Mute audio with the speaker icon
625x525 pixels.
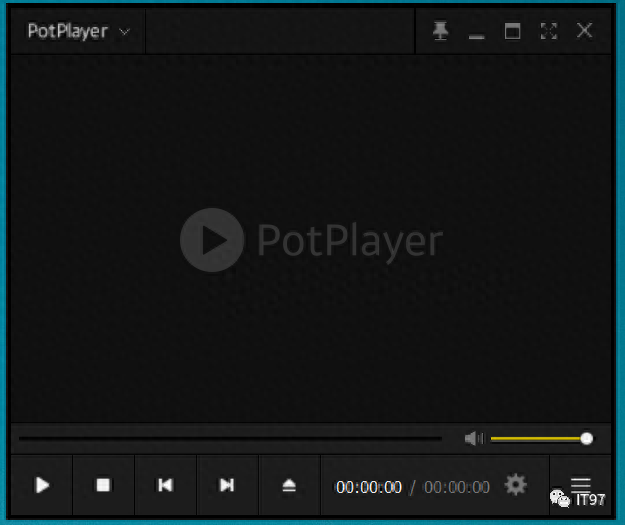click(x=474, y=438)
